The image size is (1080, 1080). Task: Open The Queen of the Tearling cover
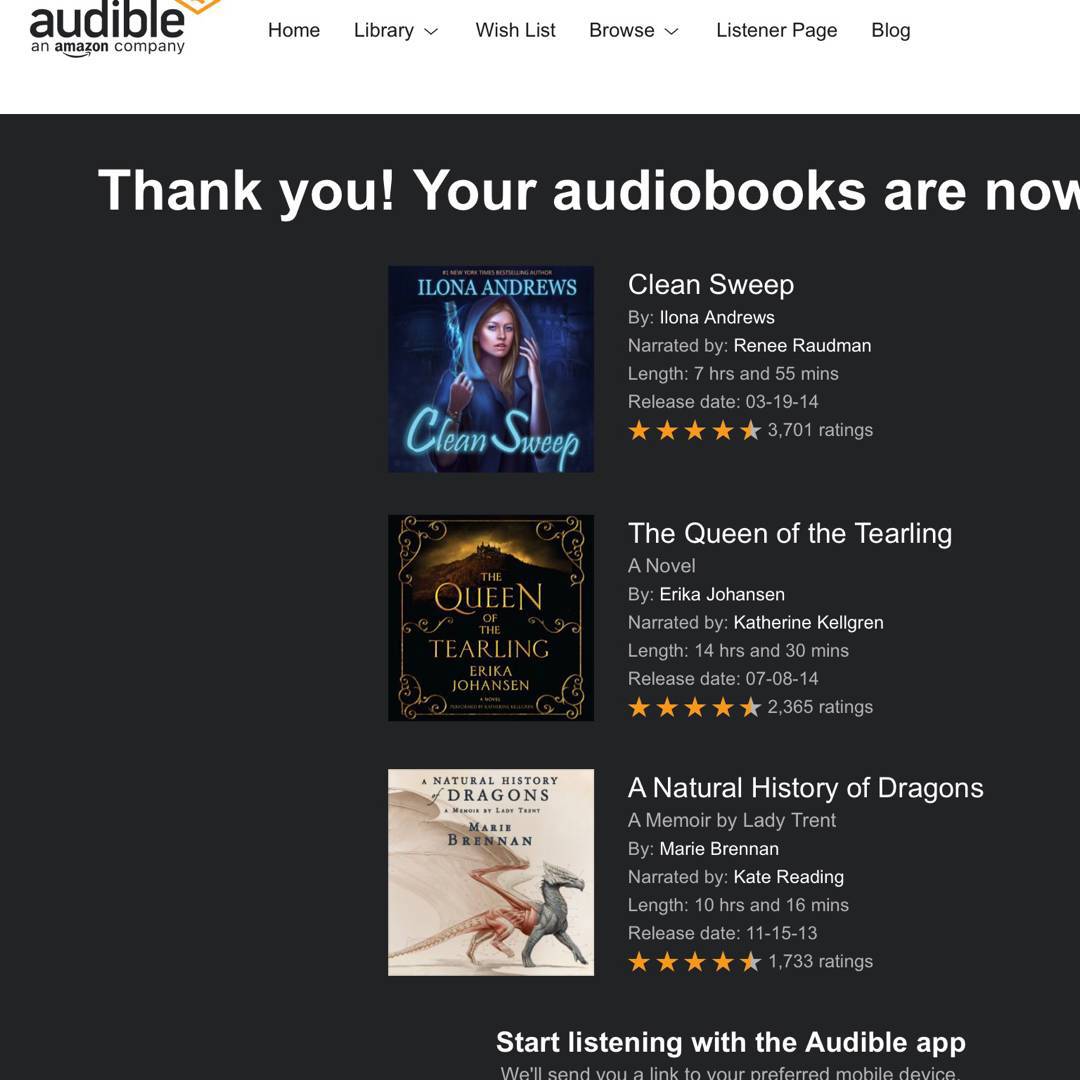tap(490, 618)
